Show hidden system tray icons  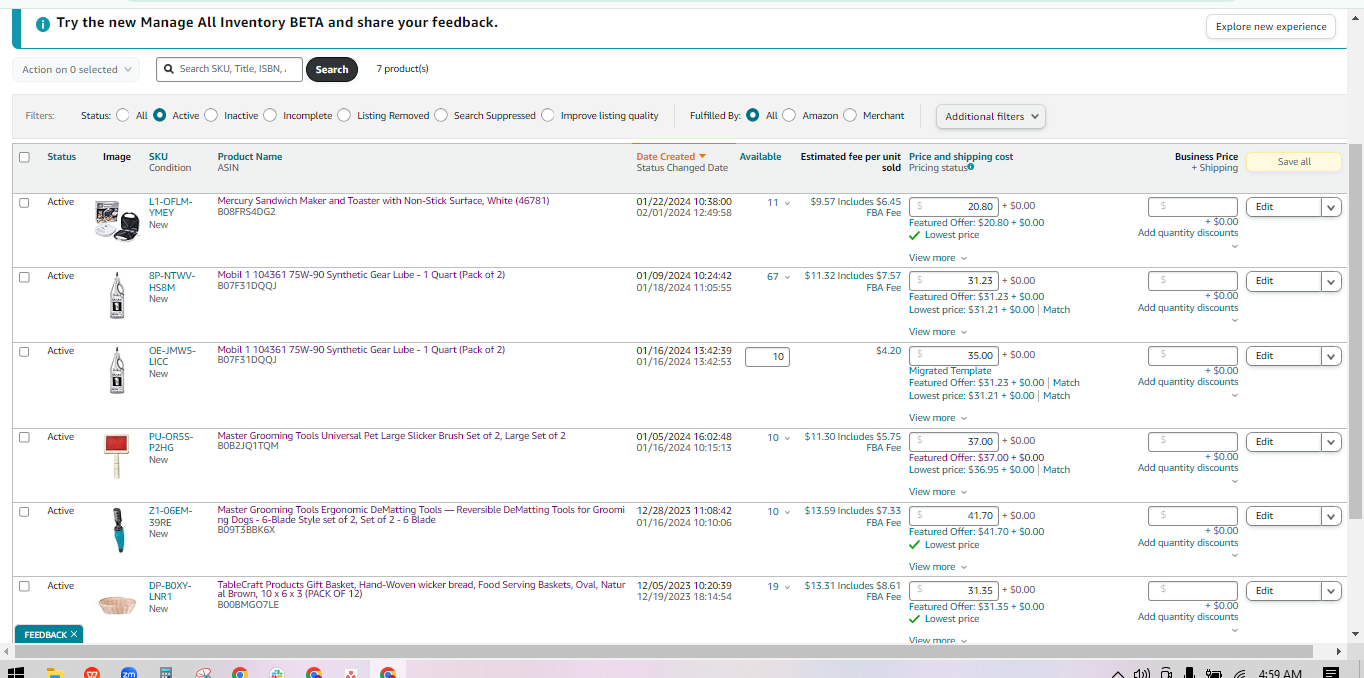[1118, 673]
